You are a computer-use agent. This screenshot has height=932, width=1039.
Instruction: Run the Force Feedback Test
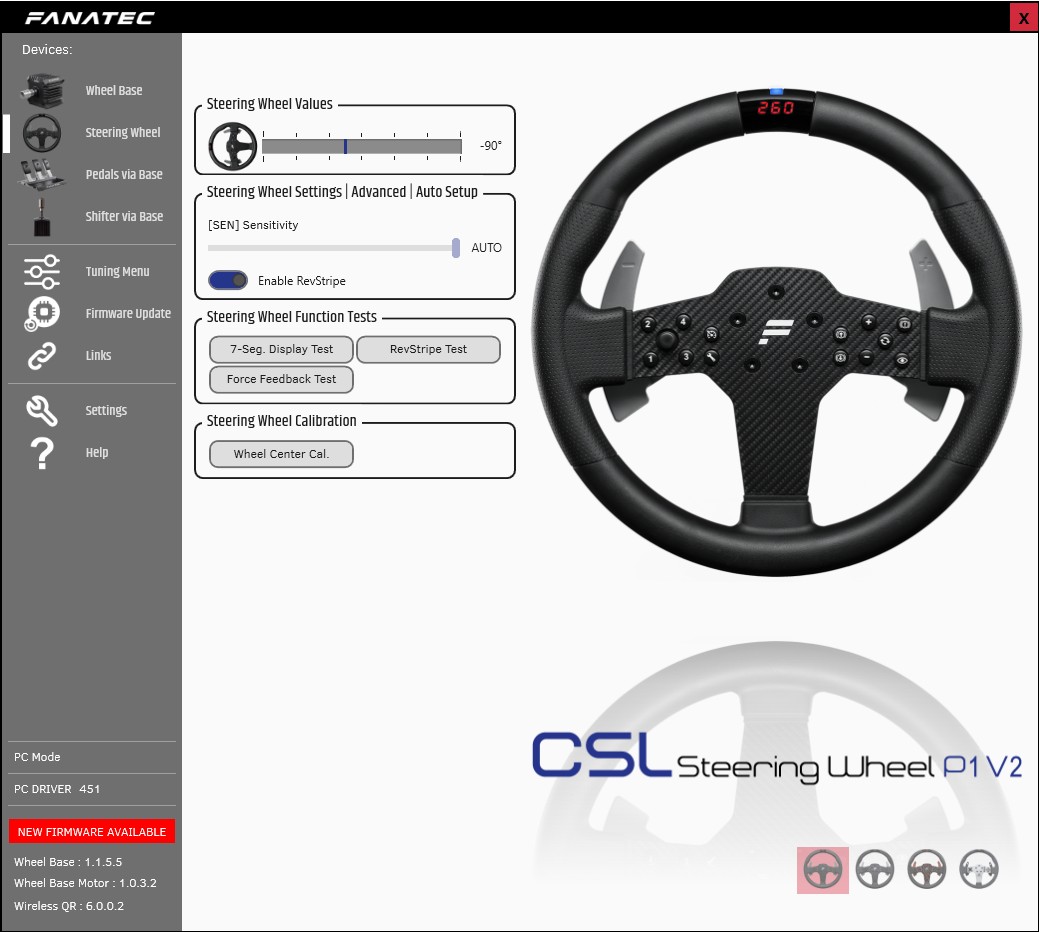281,379
